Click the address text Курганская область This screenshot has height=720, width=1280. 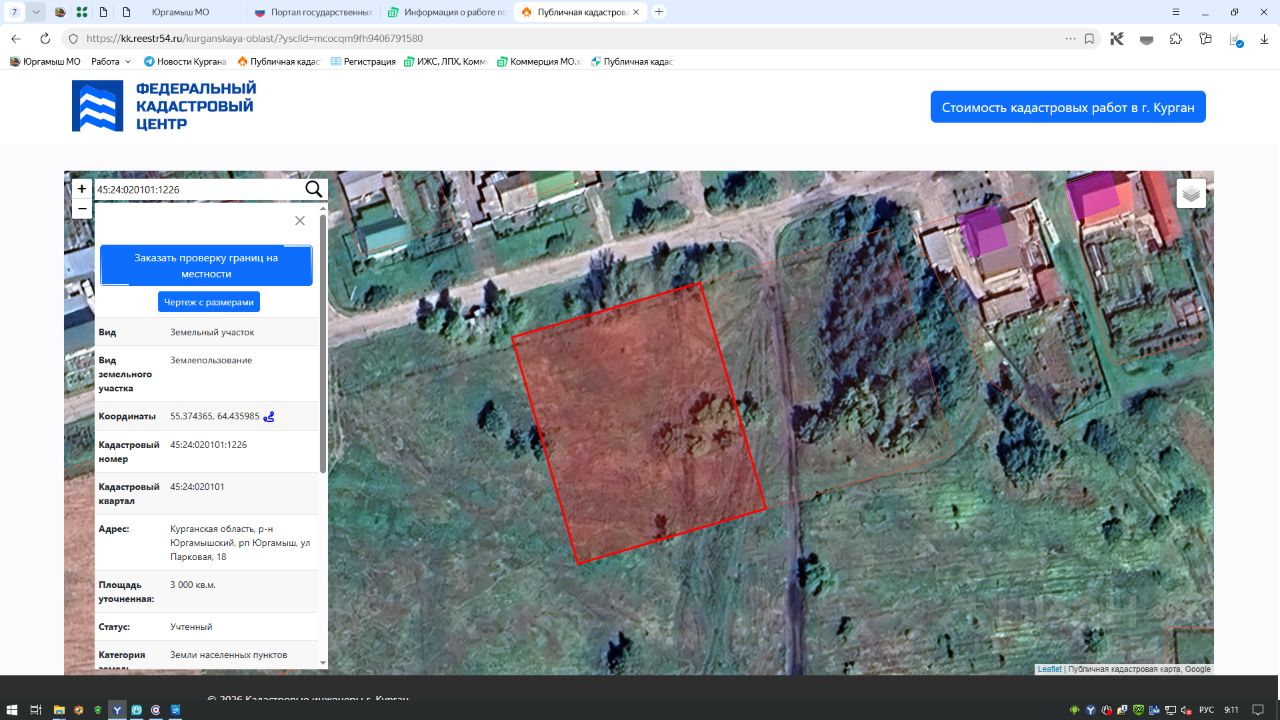coord(241,543)
